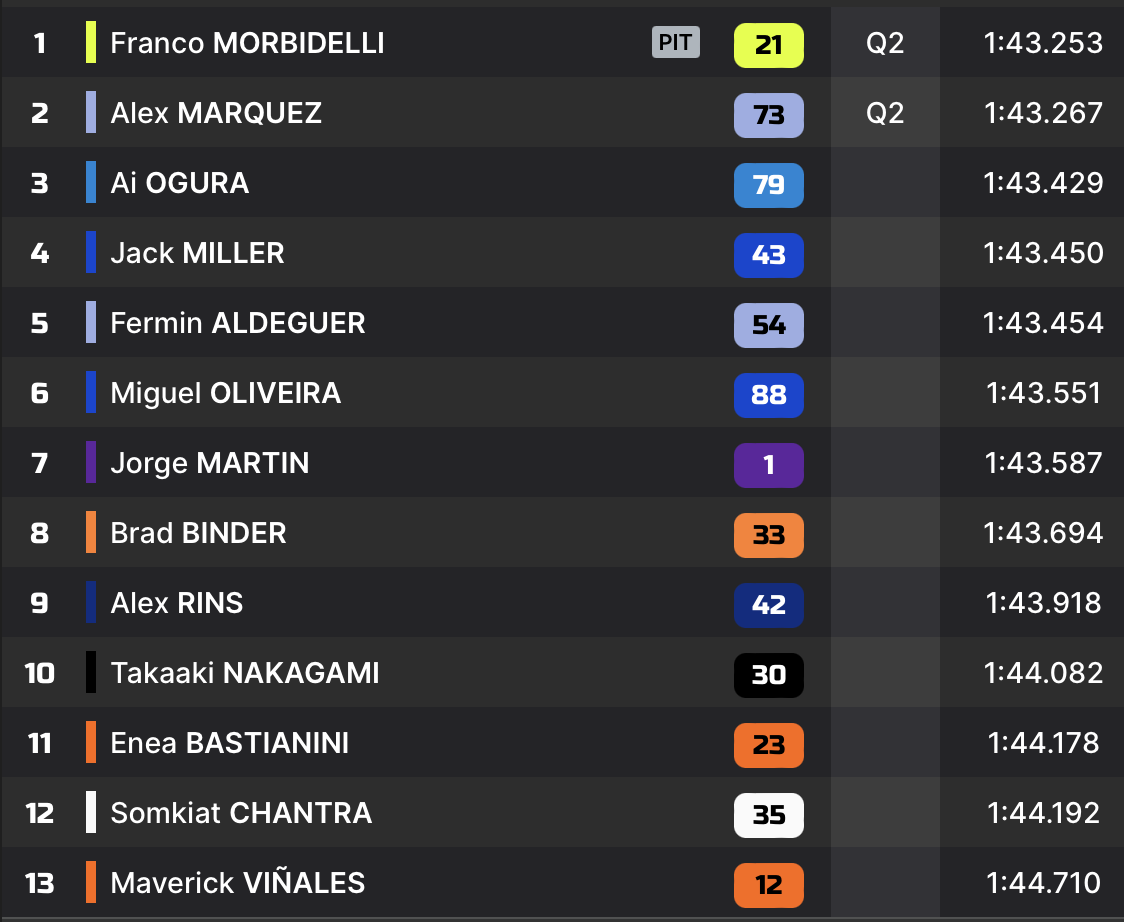This screenshot has width=1124, height=922.
Task: Click the position number 9 for Rins
Action: click(39, 603)
